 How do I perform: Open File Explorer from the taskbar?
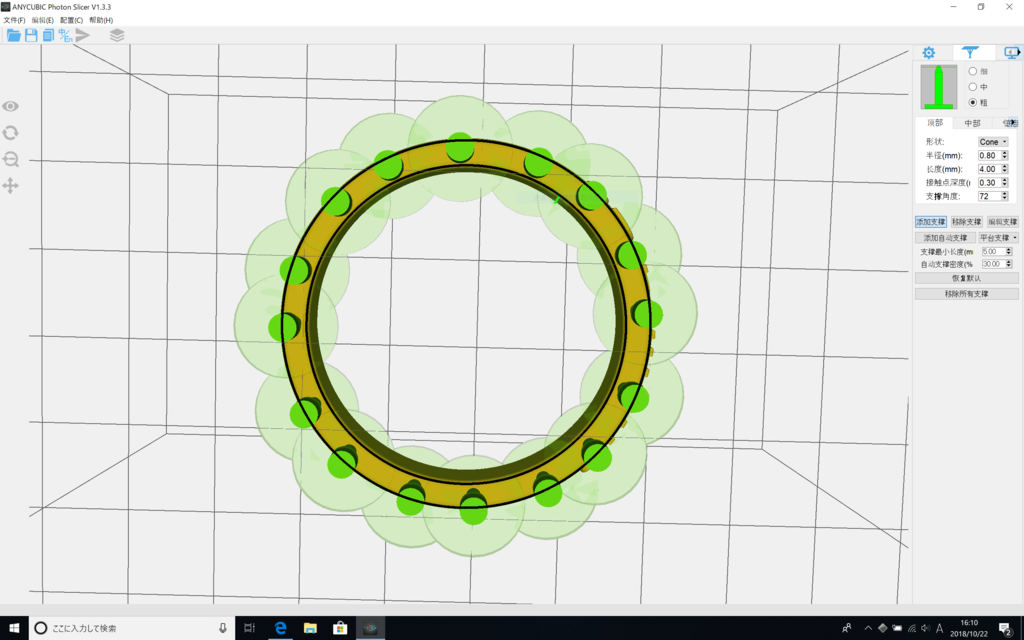[x=310, y=628]
